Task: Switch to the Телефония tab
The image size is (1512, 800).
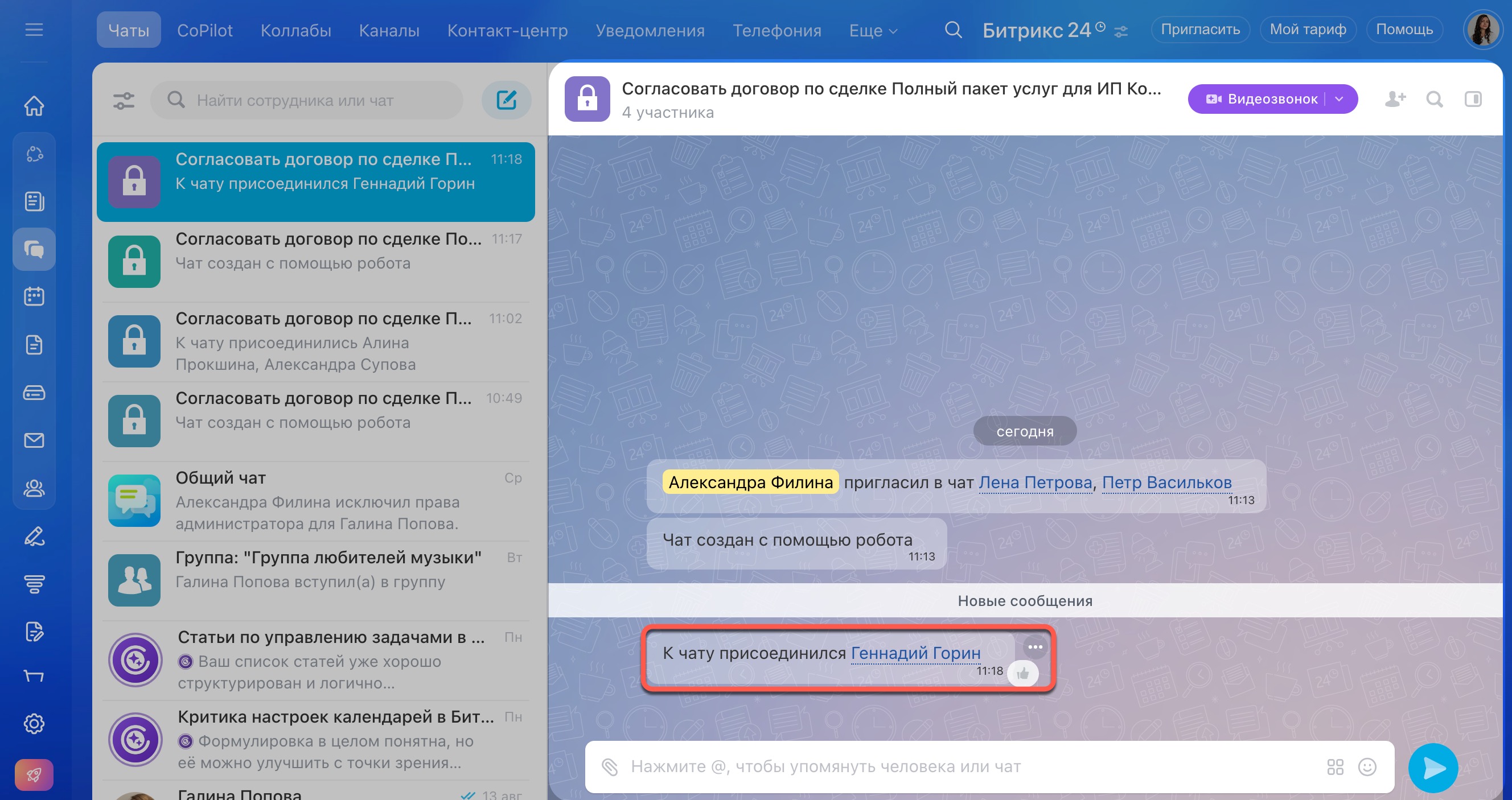Action: tap(776, 30)
